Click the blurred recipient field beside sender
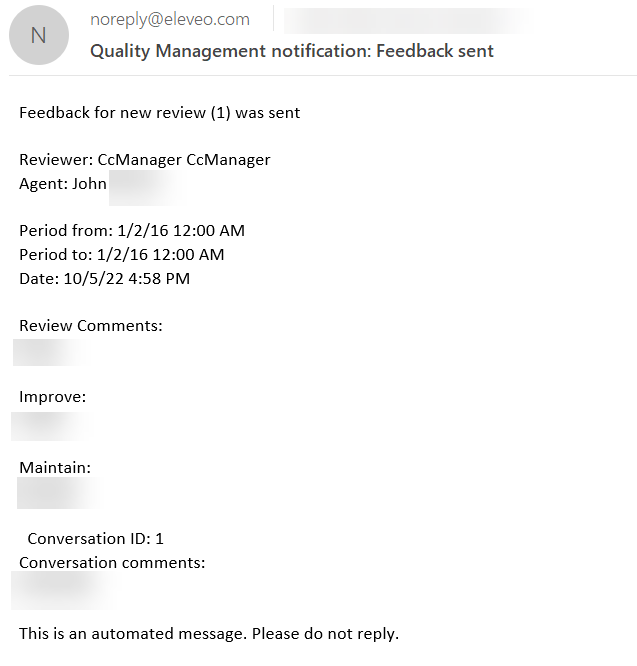This screenshot has width=637, height=666. [410, 20]
